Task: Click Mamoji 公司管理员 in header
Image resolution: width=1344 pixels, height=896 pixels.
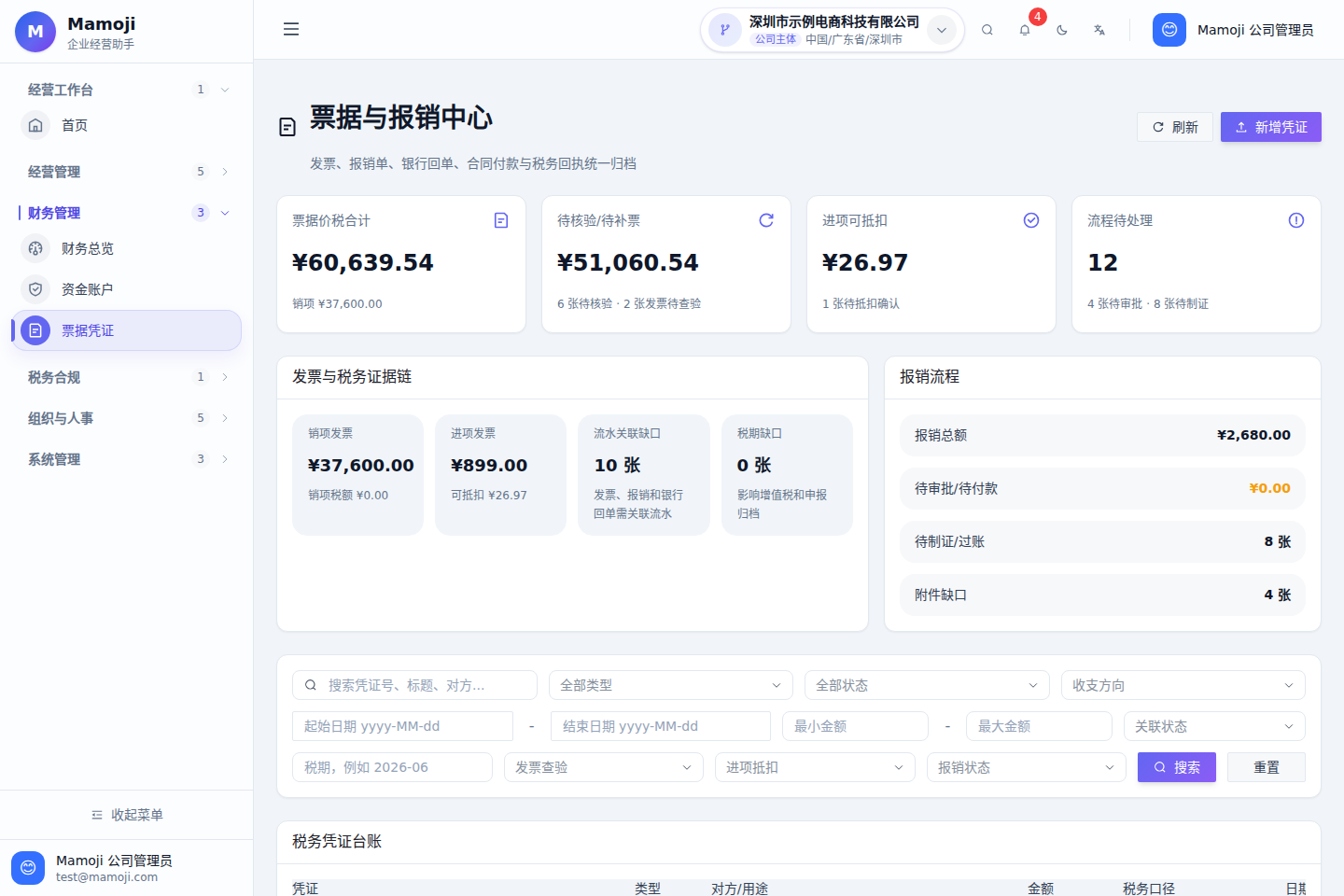Action: [1255, 30]
